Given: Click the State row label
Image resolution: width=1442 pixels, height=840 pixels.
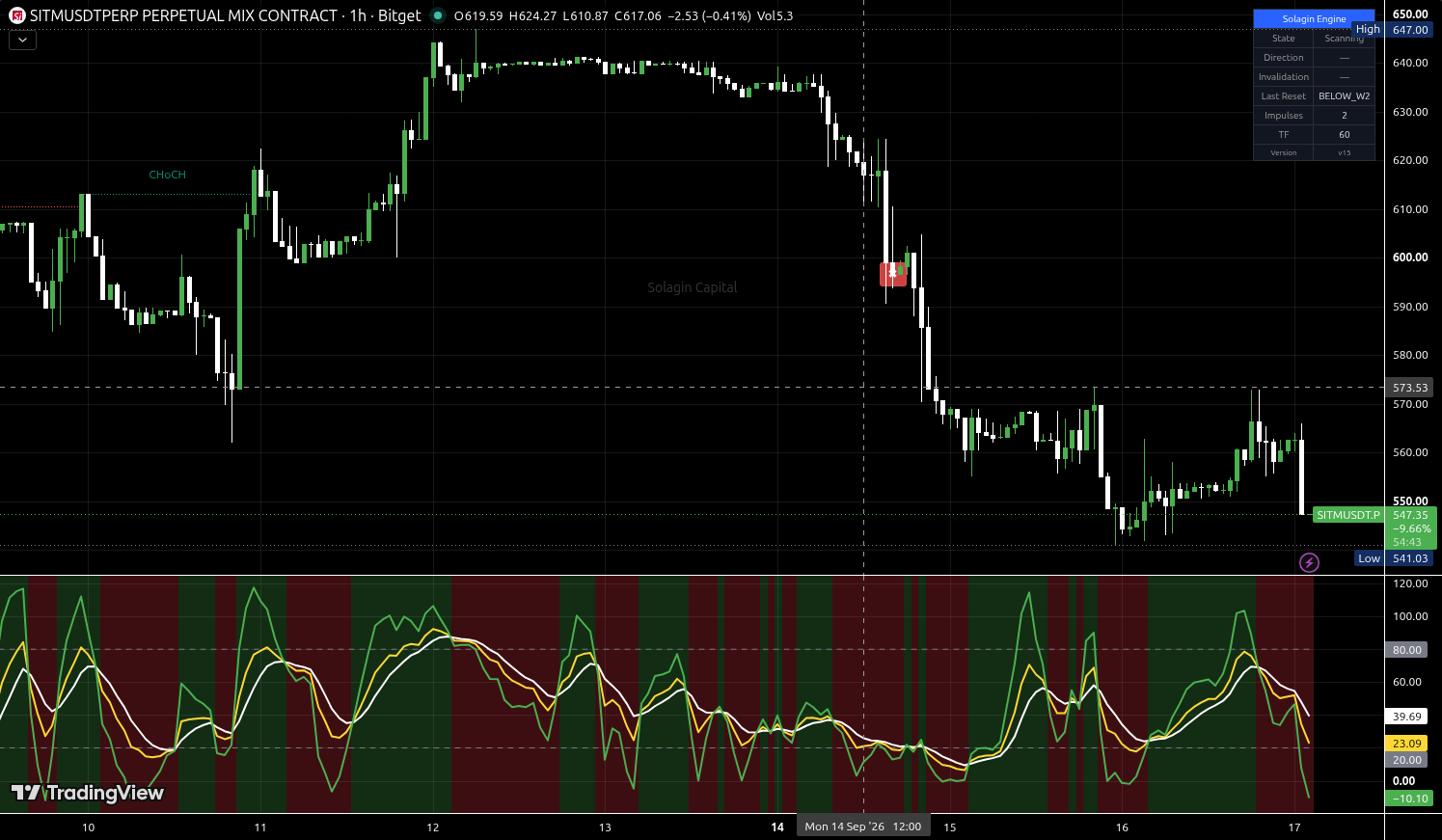Looking at the screenshot, I should click(x=1284, y=39).
